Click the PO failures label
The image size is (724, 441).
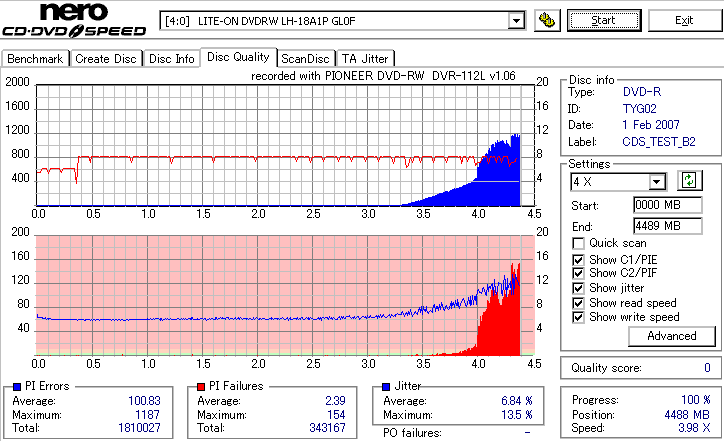point(412,433)
